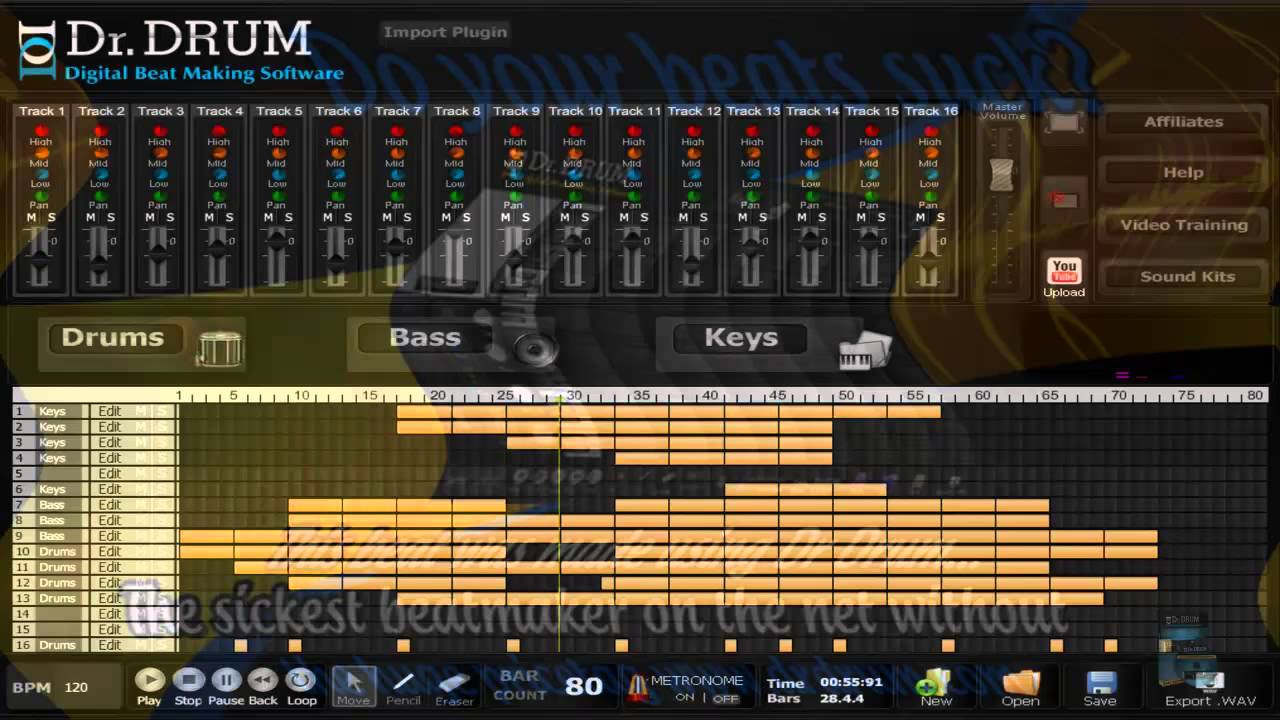Rewind with the Back button
This screenshot has height=720, width=1280.
tap(263, 681)
